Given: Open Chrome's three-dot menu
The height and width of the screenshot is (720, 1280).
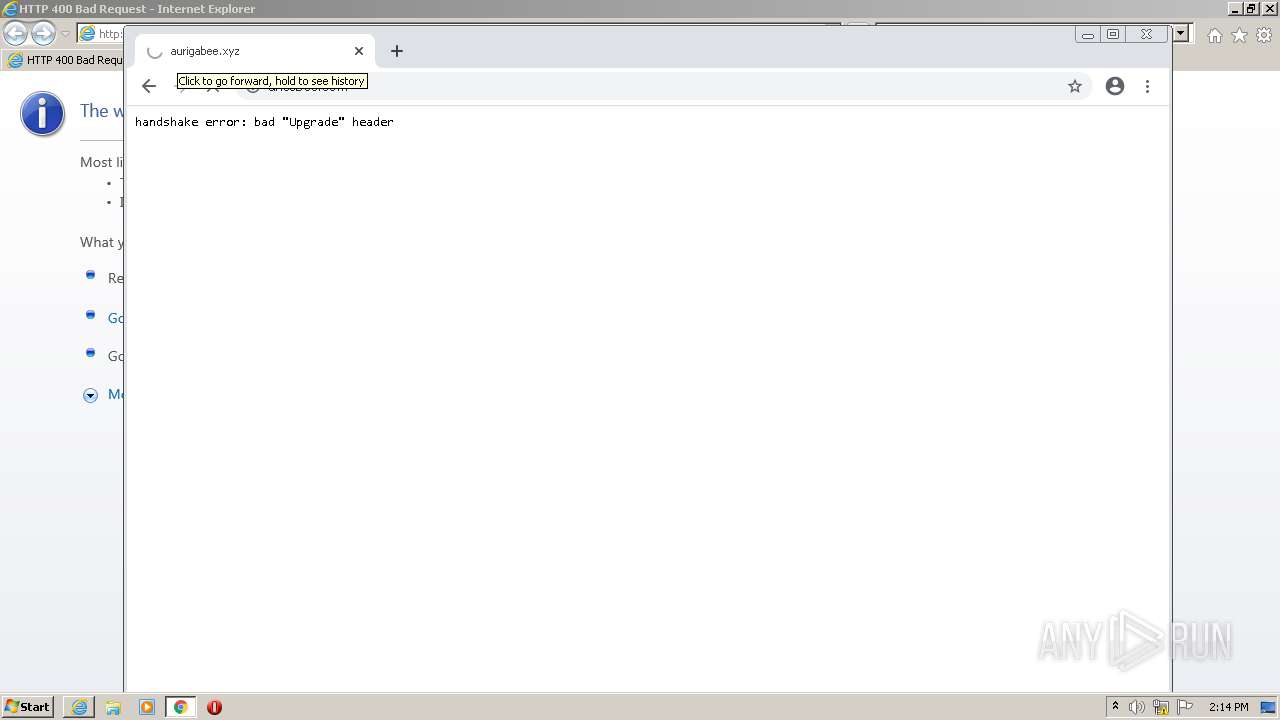Looking at the screenshot, I should [x=1147, y=86].
